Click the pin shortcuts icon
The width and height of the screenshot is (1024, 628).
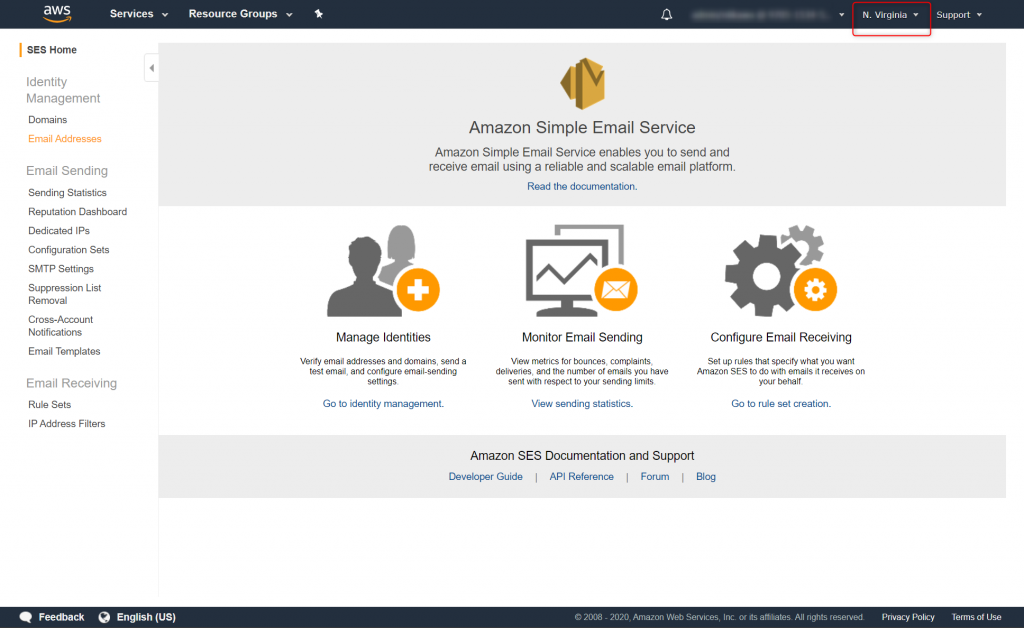coord(319,14)
